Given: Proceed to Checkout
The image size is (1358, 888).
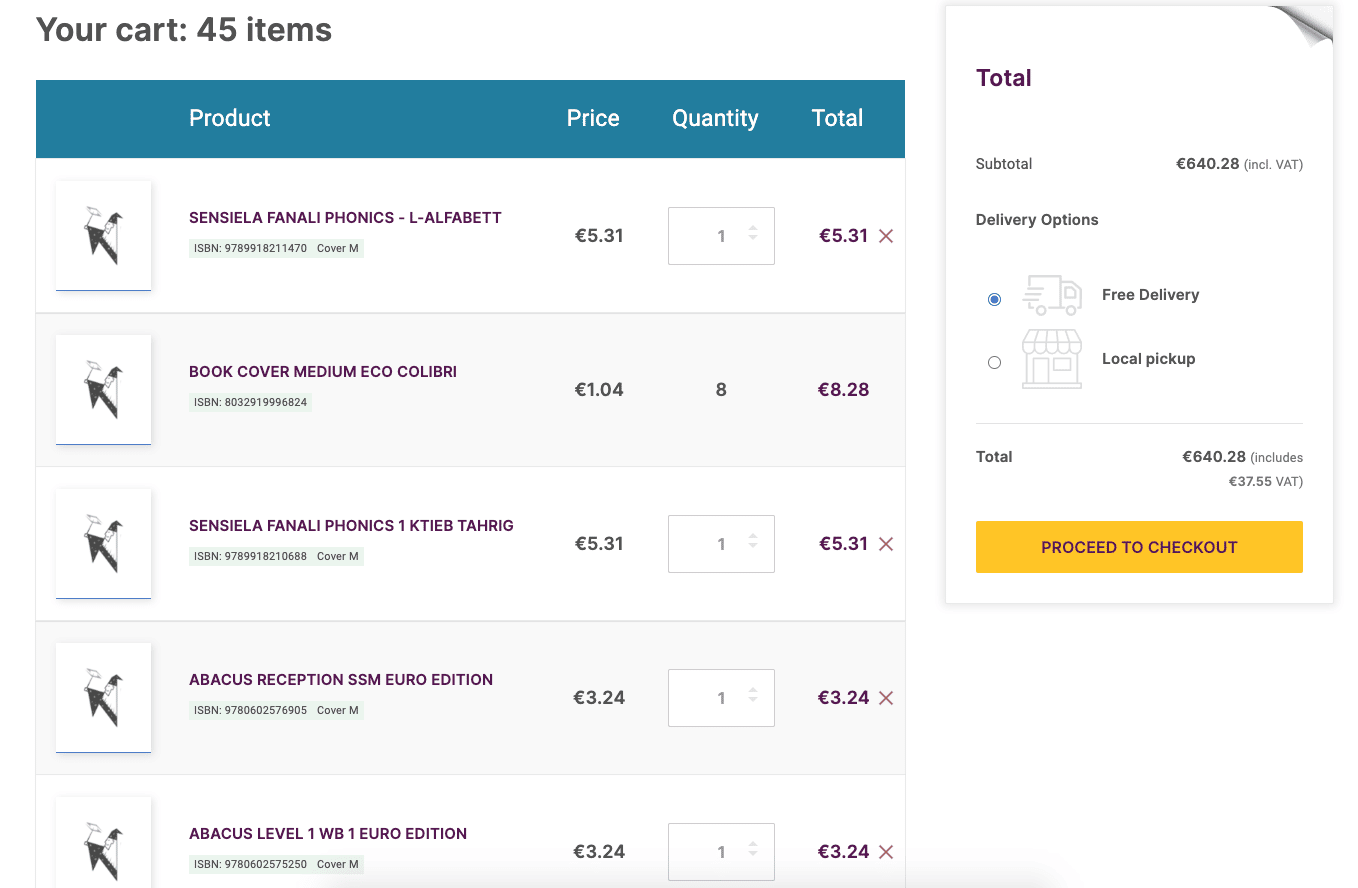Looking at the screenshot, I should pos(1139,547).
